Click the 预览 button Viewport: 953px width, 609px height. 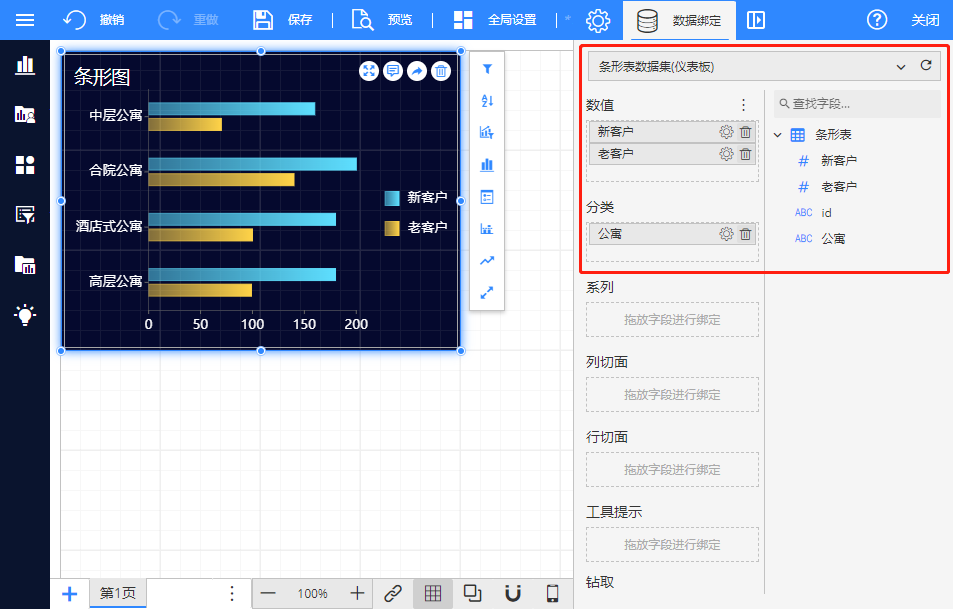click(x=383, y=20)
